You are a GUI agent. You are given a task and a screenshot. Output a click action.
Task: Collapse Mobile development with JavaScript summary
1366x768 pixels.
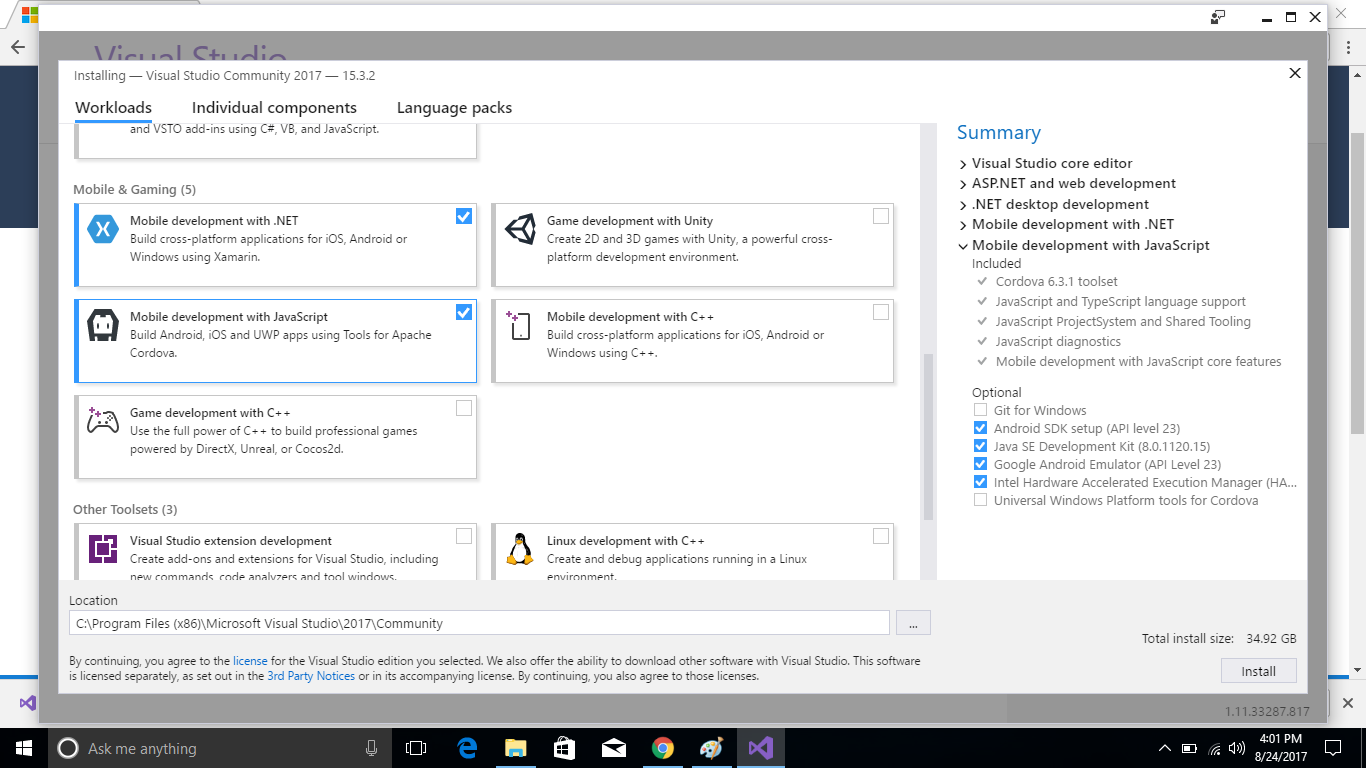click(963, 246)
